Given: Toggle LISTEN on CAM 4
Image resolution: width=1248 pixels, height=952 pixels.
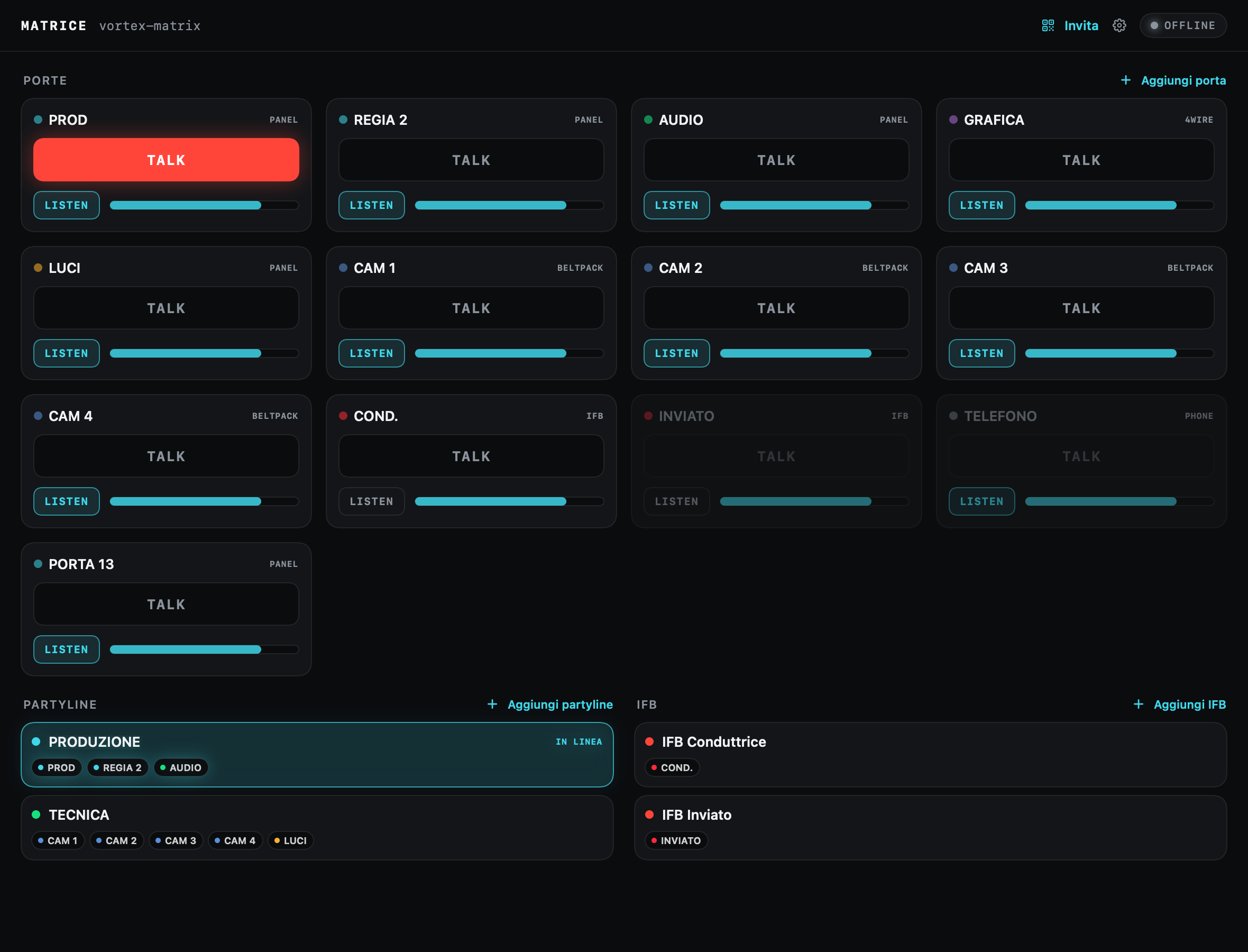Looking at the screenshot, I should tap(66, 501).
